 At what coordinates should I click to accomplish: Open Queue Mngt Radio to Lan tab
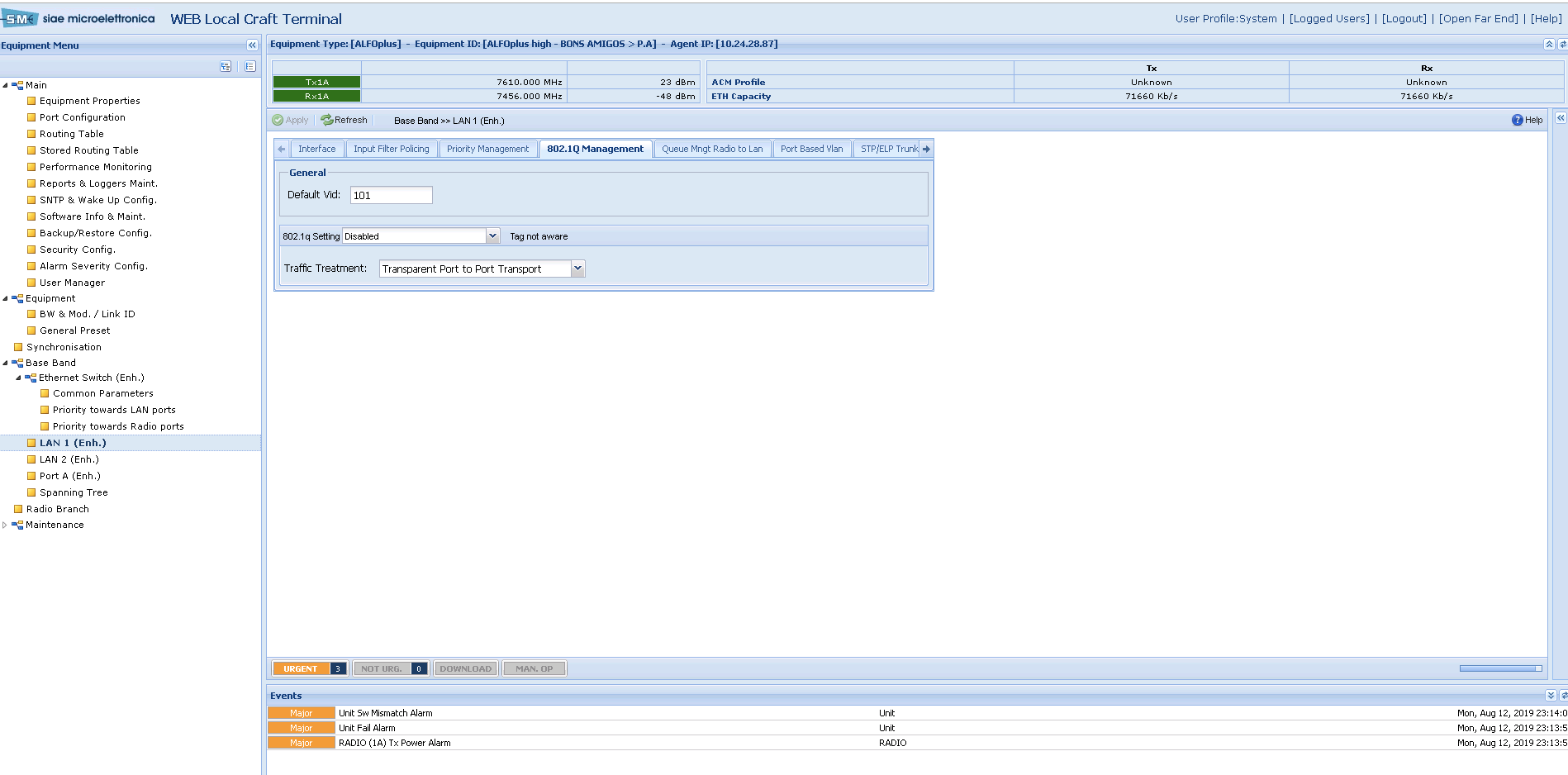712,150
